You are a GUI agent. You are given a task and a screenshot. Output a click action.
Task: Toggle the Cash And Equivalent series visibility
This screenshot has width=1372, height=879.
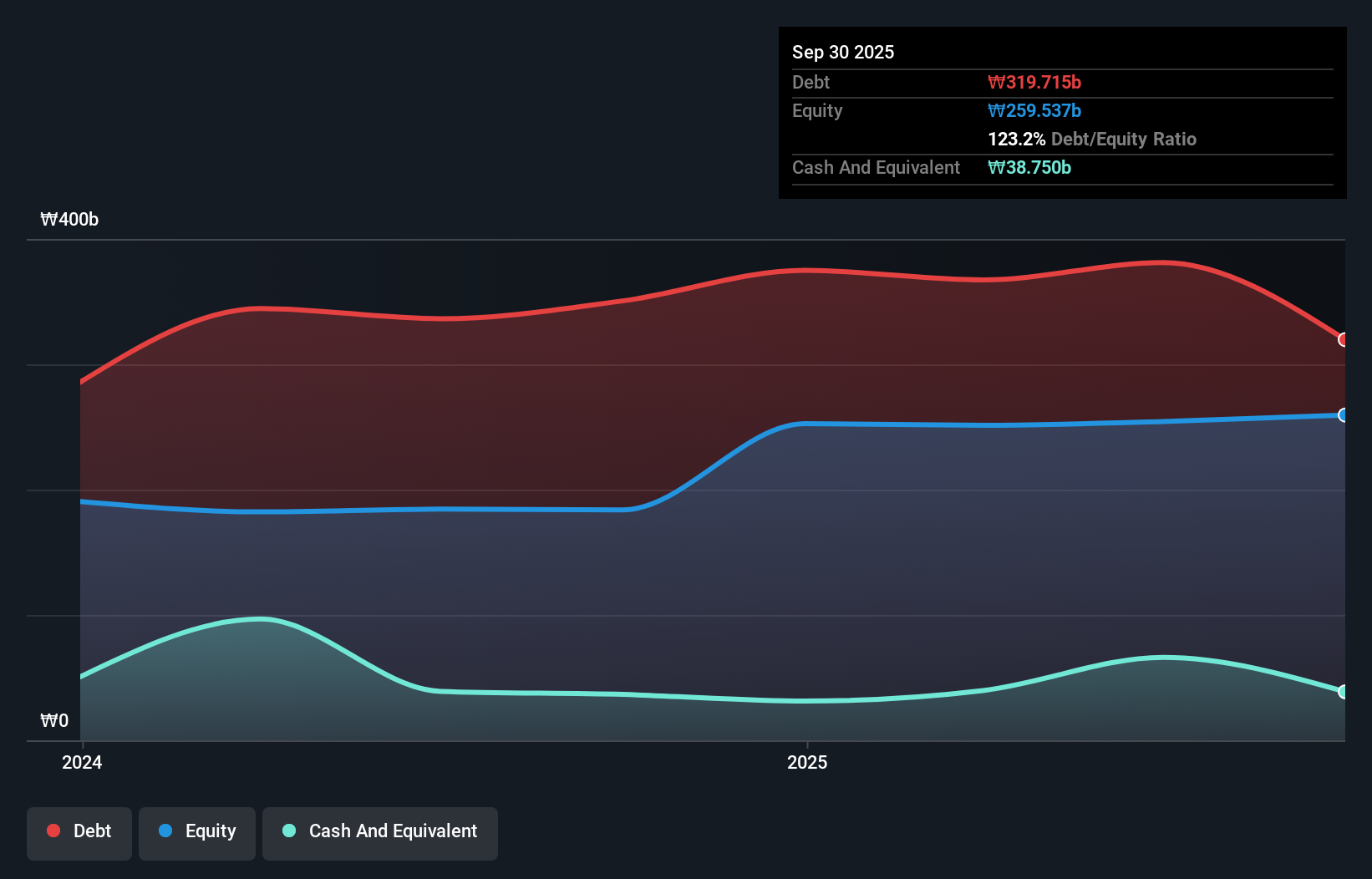point(380,832)
